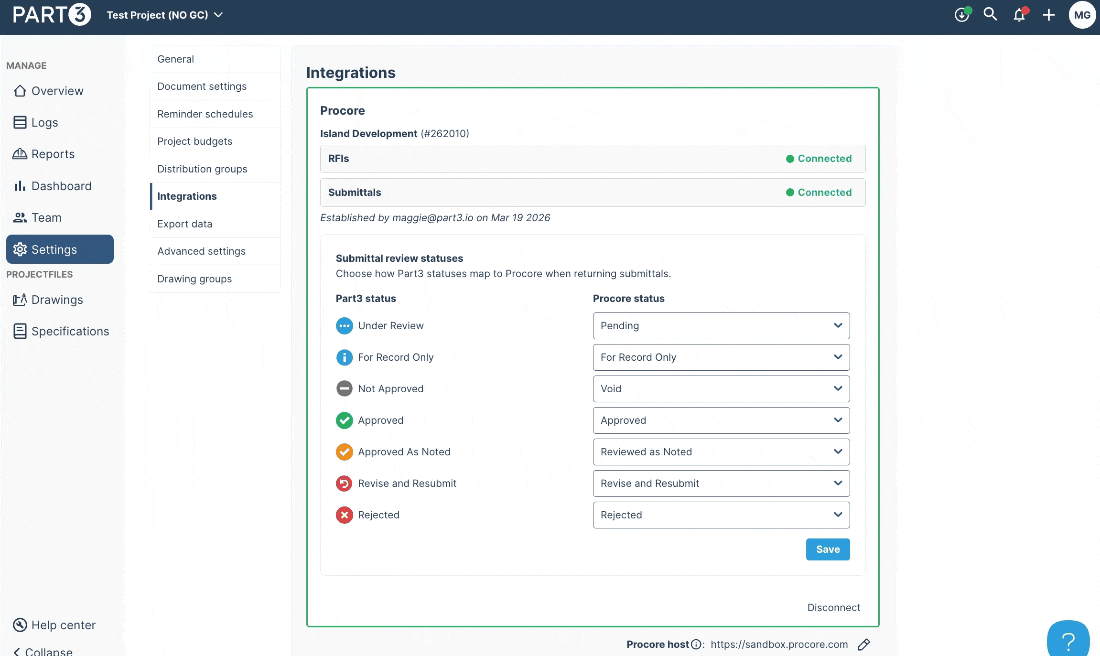Open the downloads status icon
Viewport: 1100px width, 656px height.
pos(962,15)
